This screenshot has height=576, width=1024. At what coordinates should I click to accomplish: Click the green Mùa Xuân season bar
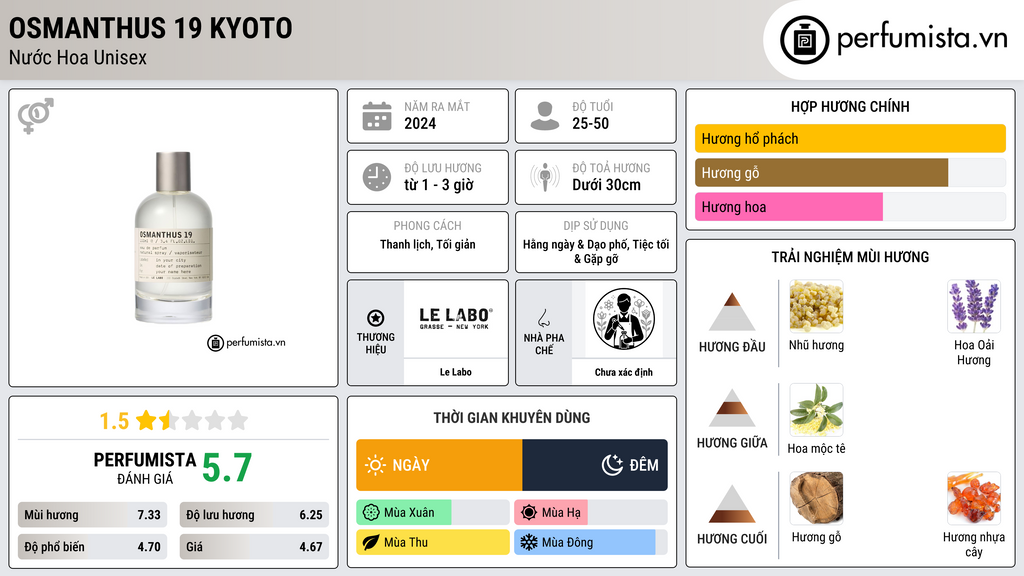pos(404,513)
